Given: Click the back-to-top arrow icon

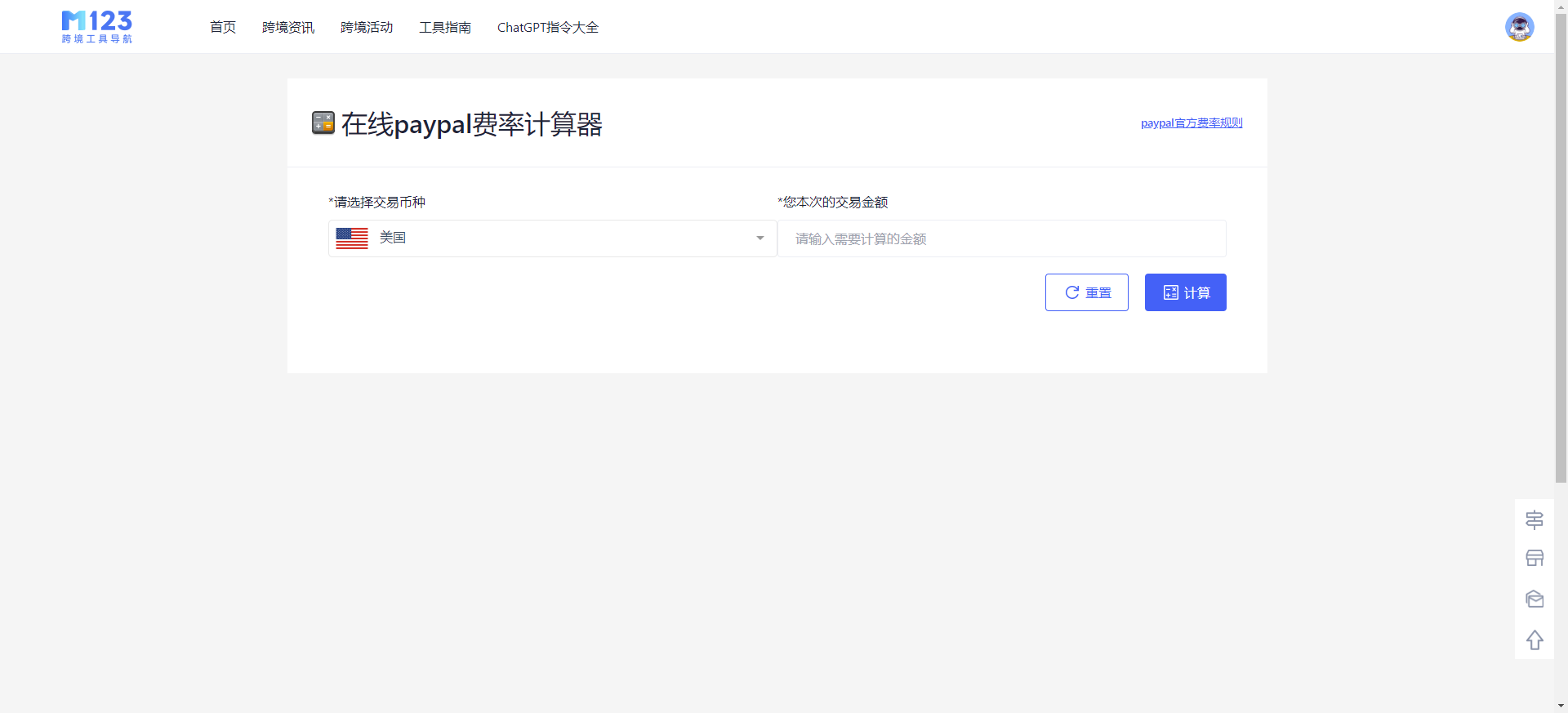Looking at the screenshot, I should (x=1535, y=639).
